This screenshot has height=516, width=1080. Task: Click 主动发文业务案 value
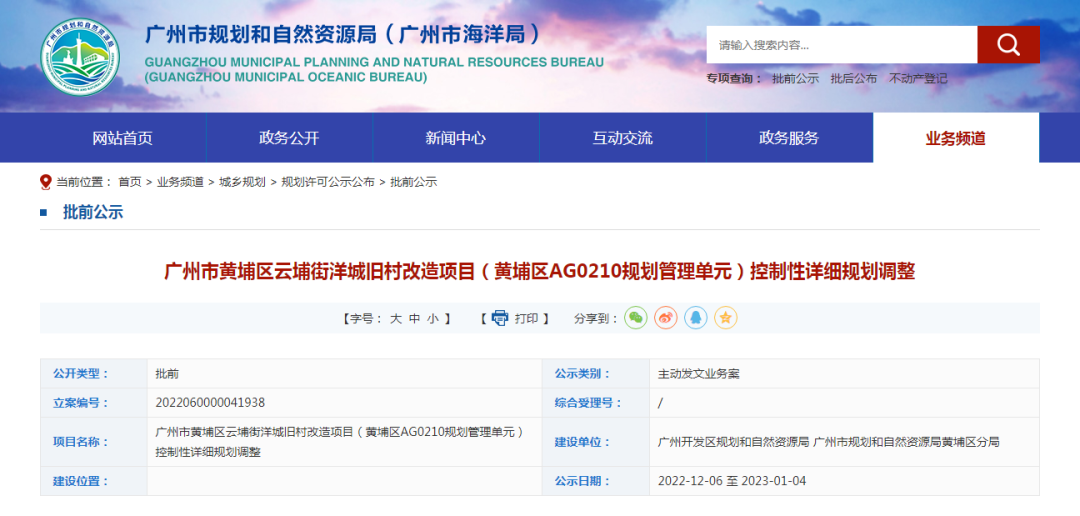pyautogui.click(x=699, y=374)
